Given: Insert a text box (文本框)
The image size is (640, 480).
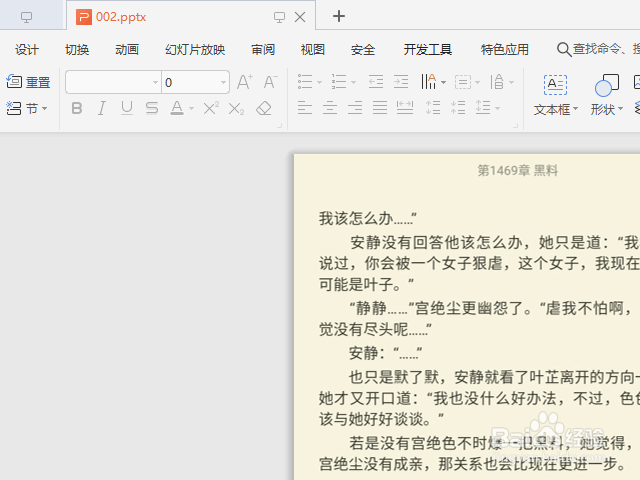Looking at the screenshot, I should (556, 94).
